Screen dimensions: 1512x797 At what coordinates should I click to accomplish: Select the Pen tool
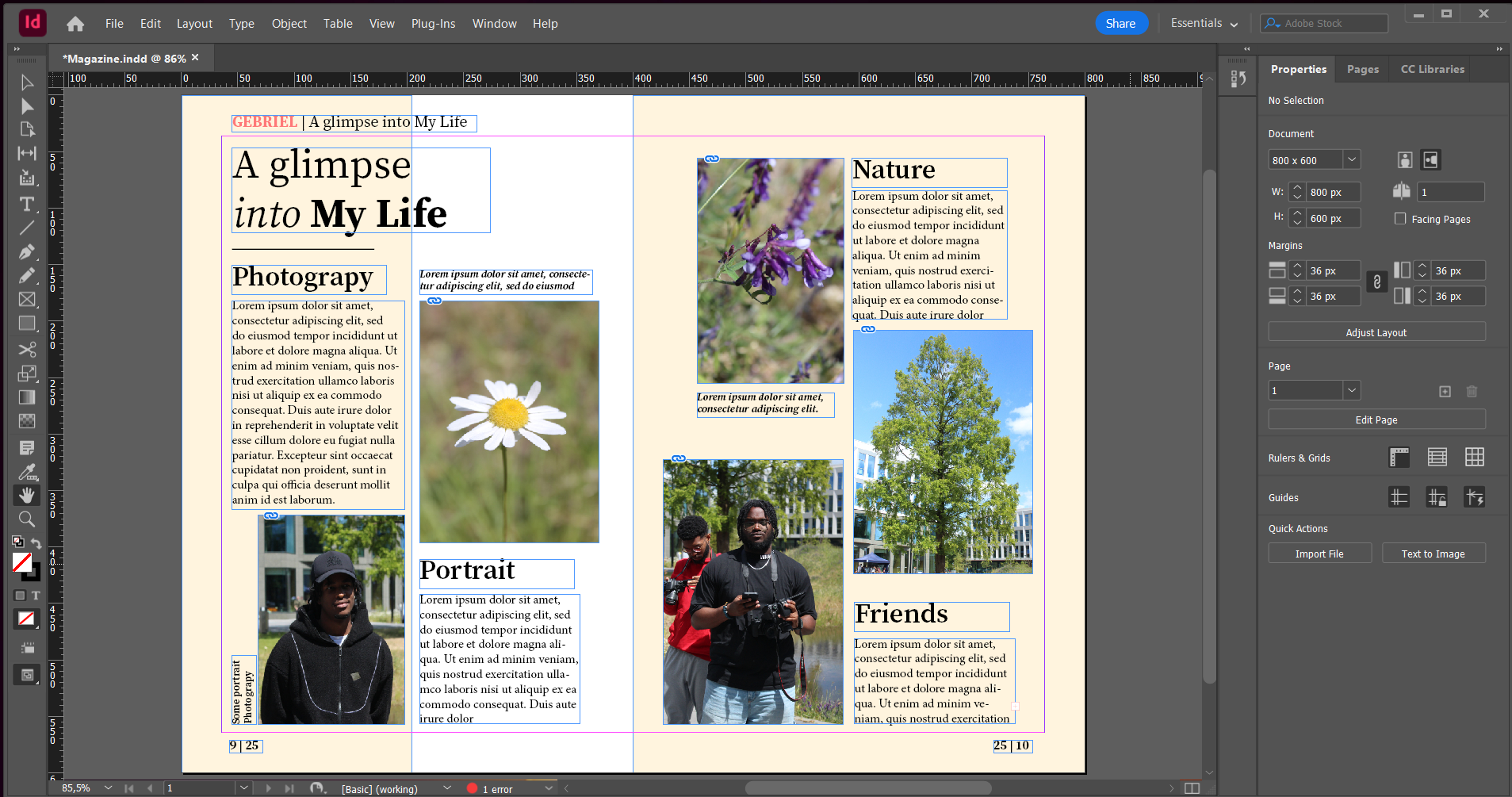point(27,252)
